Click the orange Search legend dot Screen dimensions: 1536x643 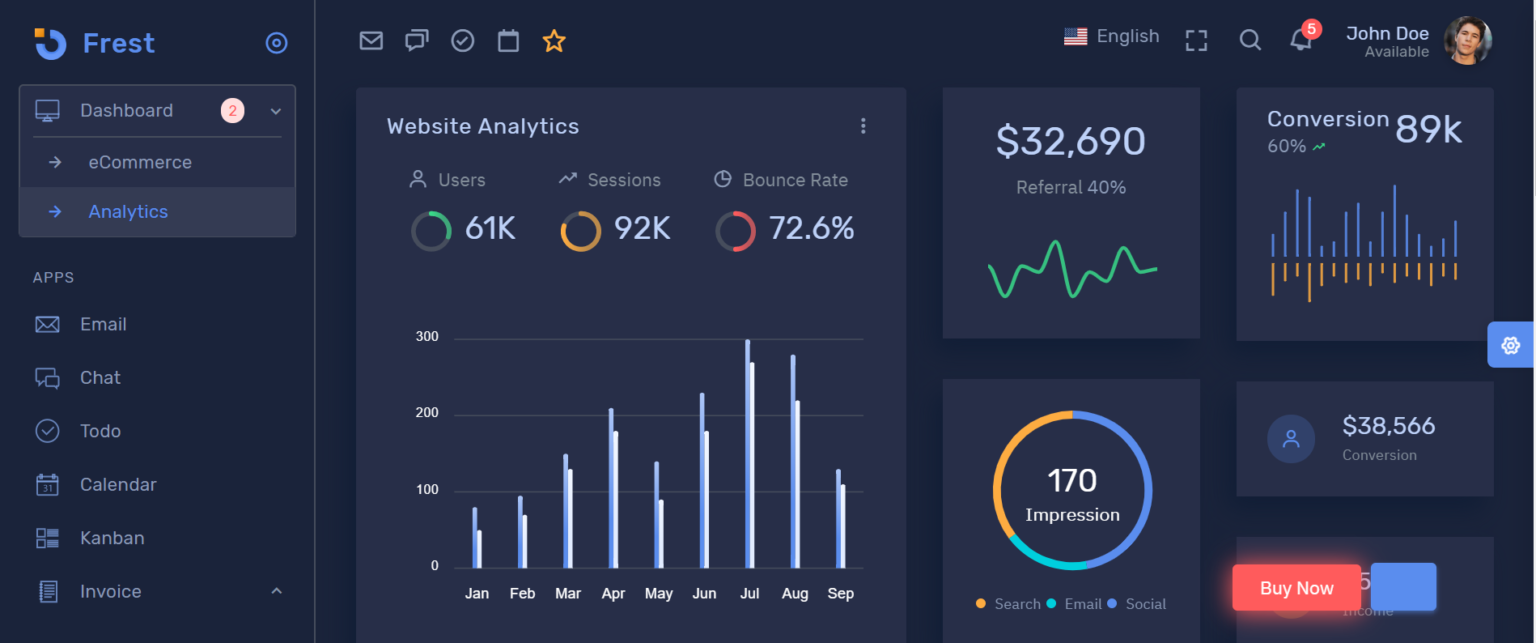980,604
